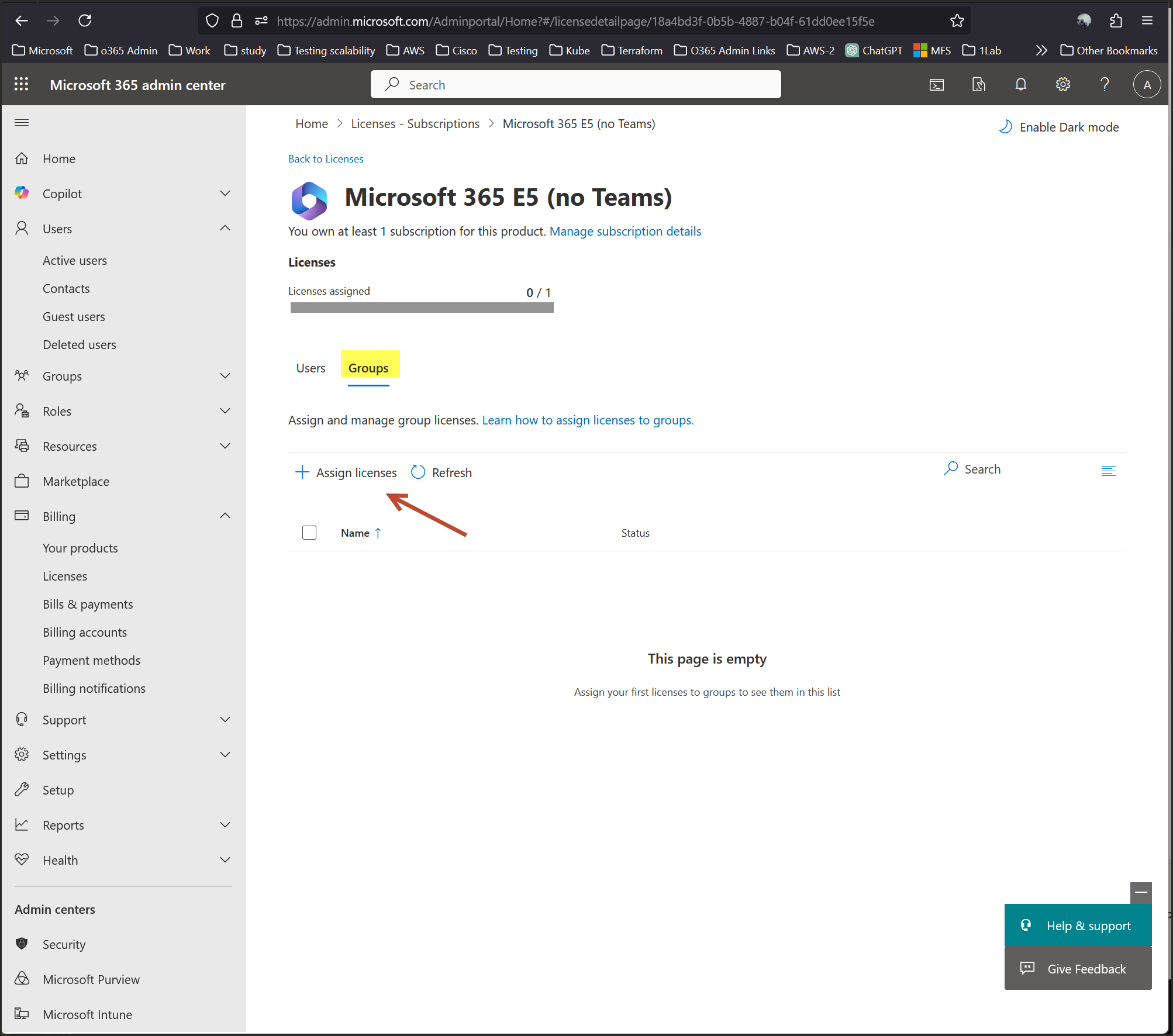The image size is (1173, 1036).
Task: Open Manage subscription details link
Action: point(625,232)
